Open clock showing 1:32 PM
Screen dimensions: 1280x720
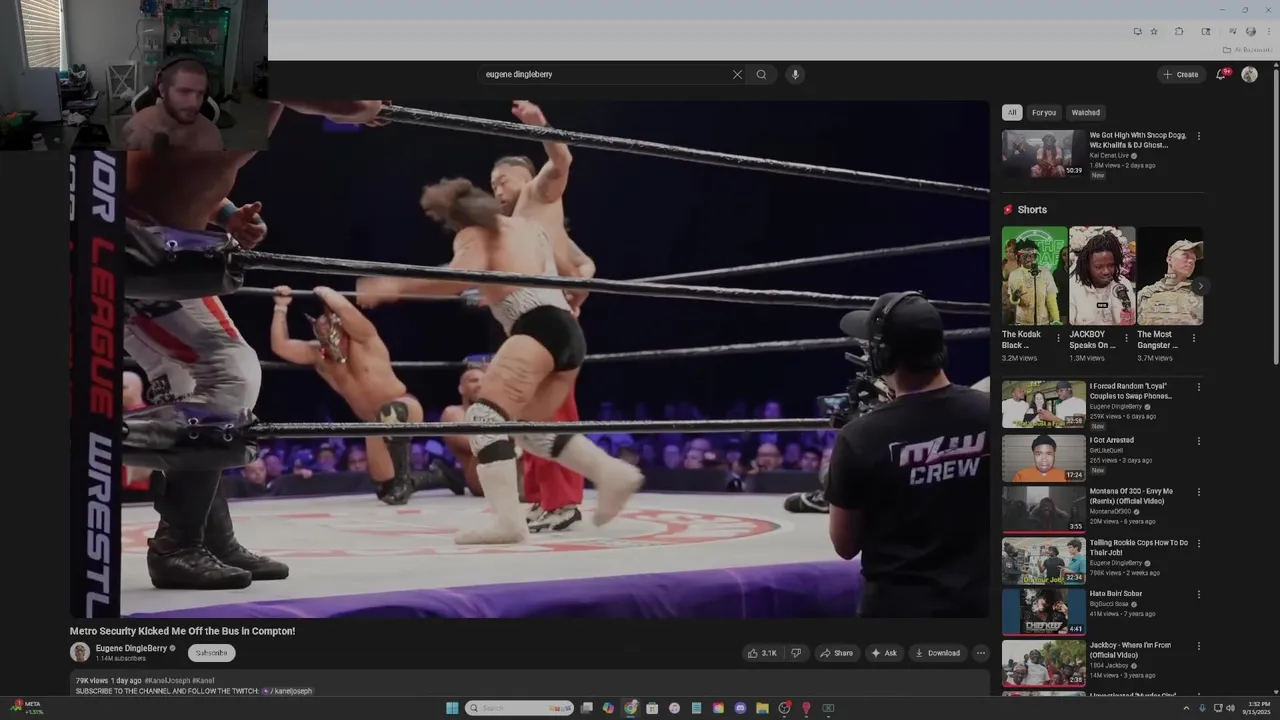pos(1256,708)
